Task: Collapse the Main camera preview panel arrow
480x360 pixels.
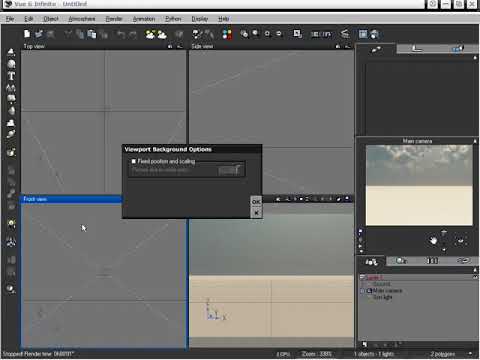Action: click(x=475, y=141)
